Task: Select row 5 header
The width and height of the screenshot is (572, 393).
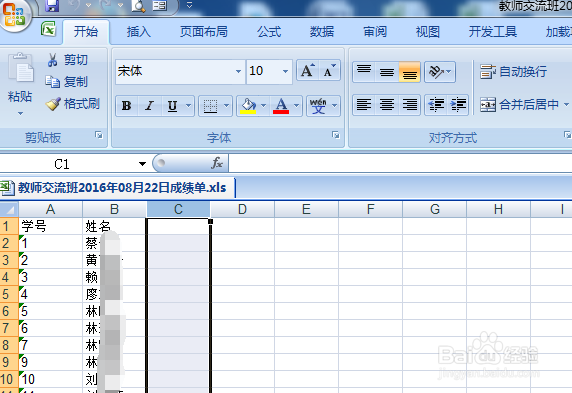Action: pyautogui.click(x=9, y=294)
